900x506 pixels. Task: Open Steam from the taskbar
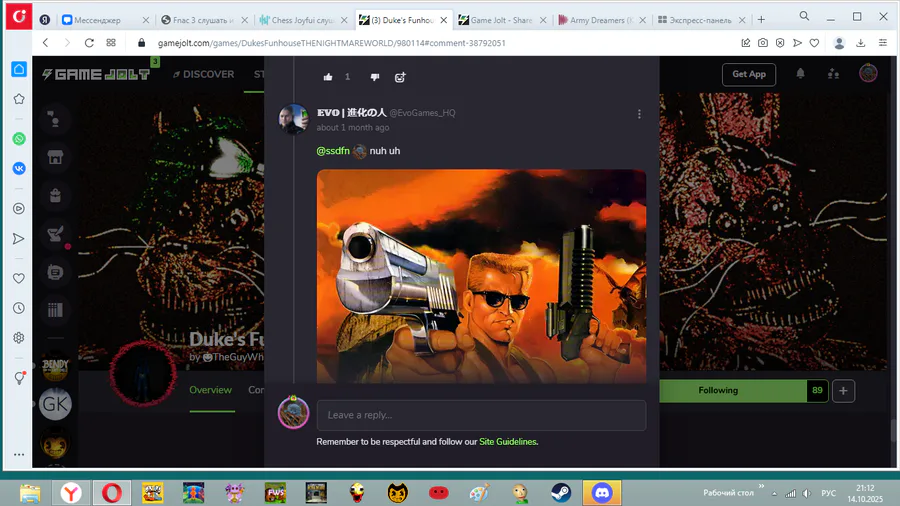[x=561, y=493]
